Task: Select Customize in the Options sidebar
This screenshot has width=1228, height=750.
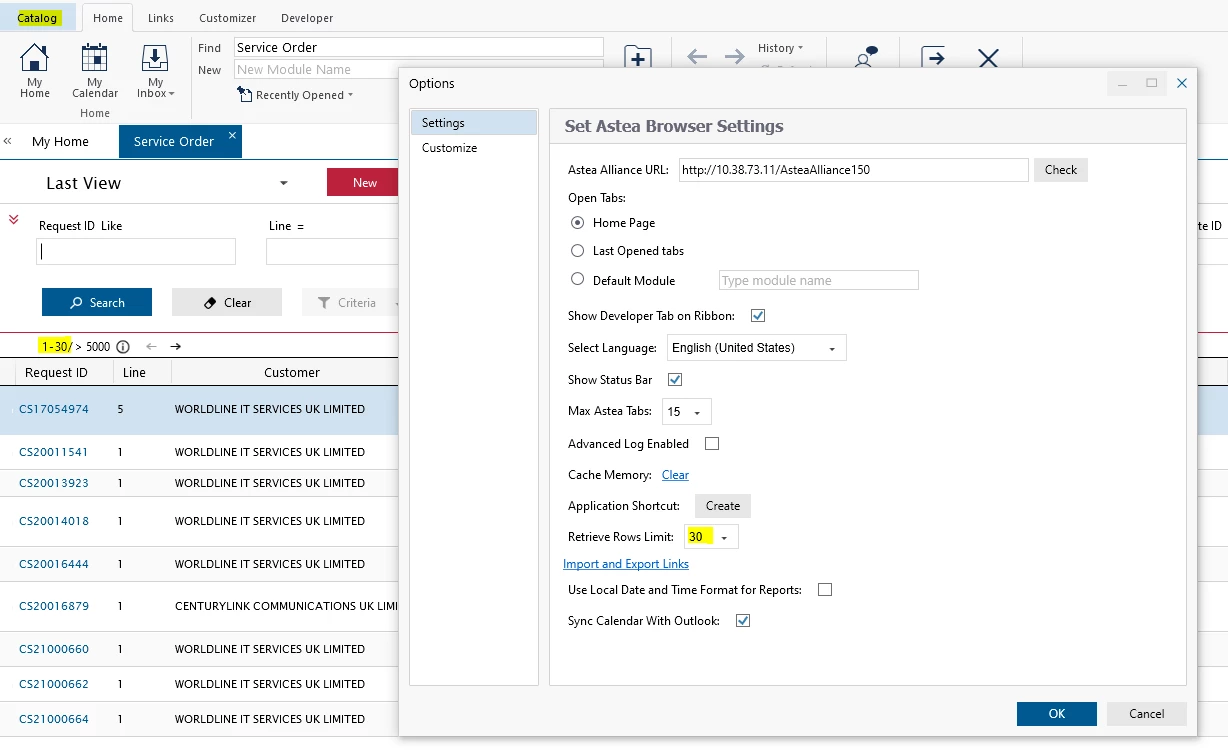Action: tap(449, 148)
